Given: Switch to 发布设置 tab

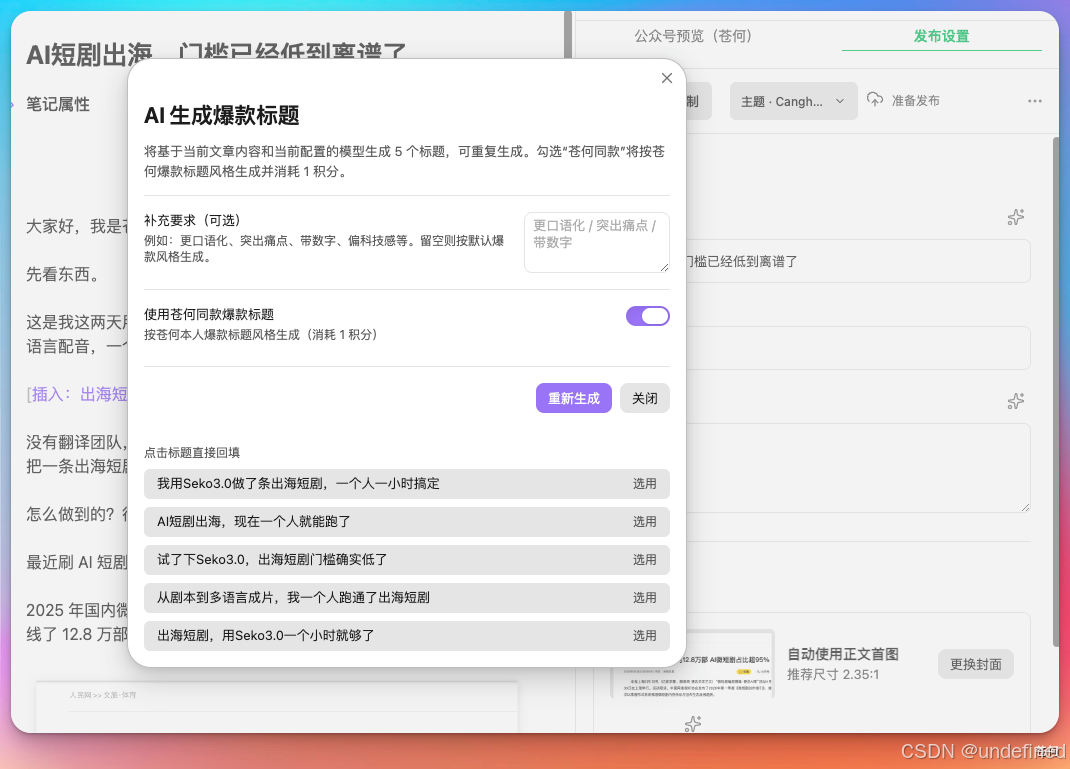Looking at the screenshot, I should click(941, 36).
